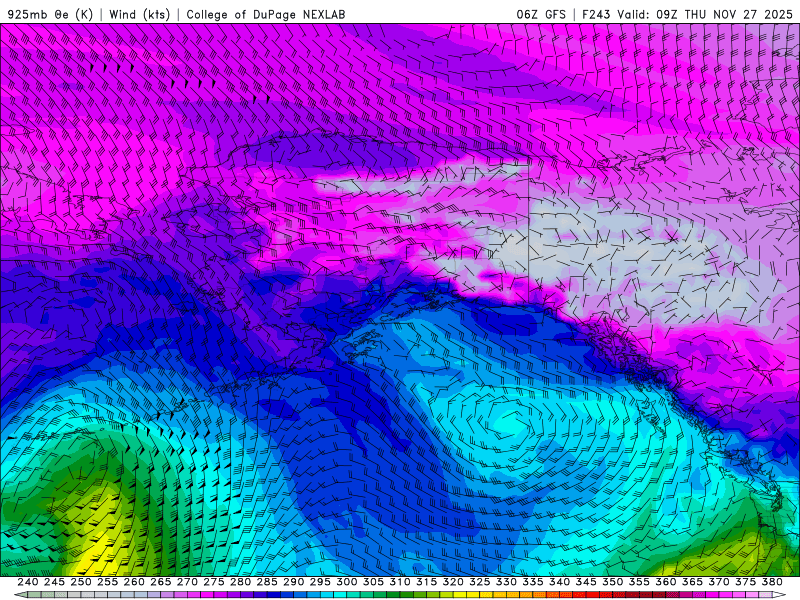Select the 285 value on the color scale
The width and height of the screenshot is (800, 600).
[267, 582]
